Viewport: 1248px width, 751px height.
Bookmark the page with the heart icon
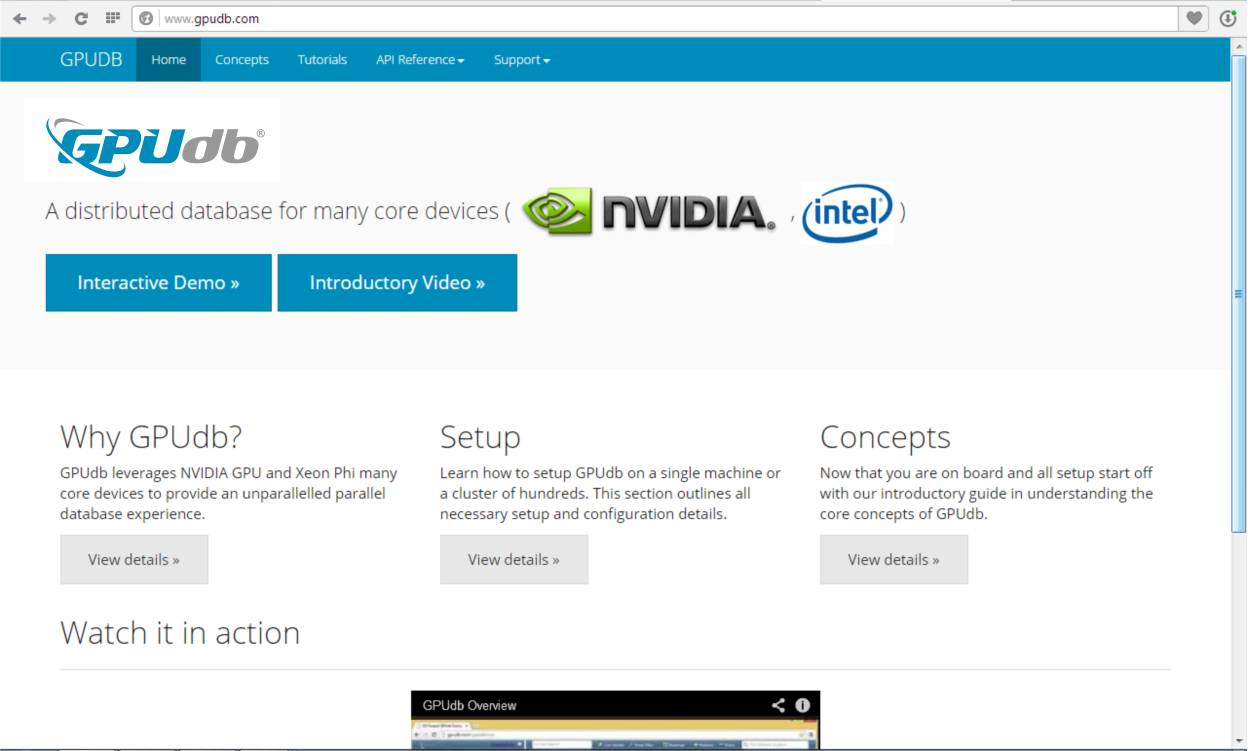[x=1195, y=18]
